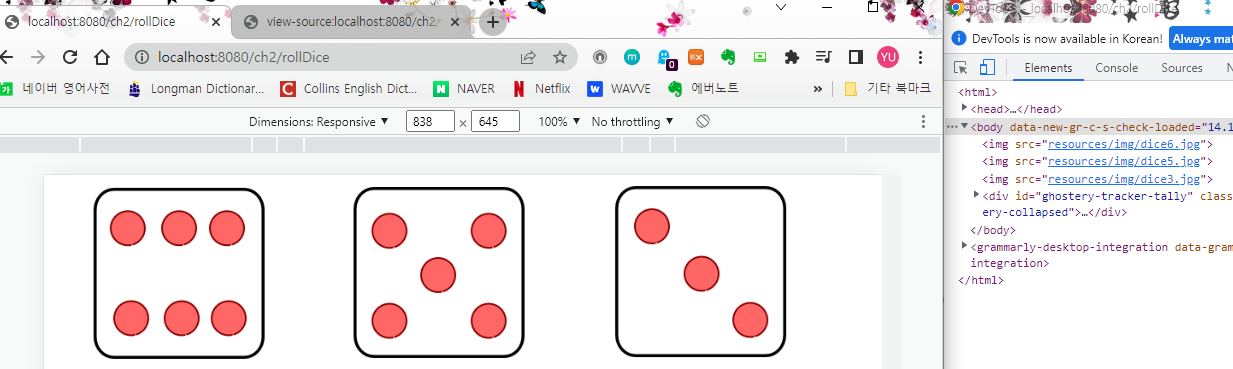Image resolution: width=1233 pixels, height=369 pixels.
Task: Follow the resources/img/dice6.jpg link
Action: click(1123, 144)
